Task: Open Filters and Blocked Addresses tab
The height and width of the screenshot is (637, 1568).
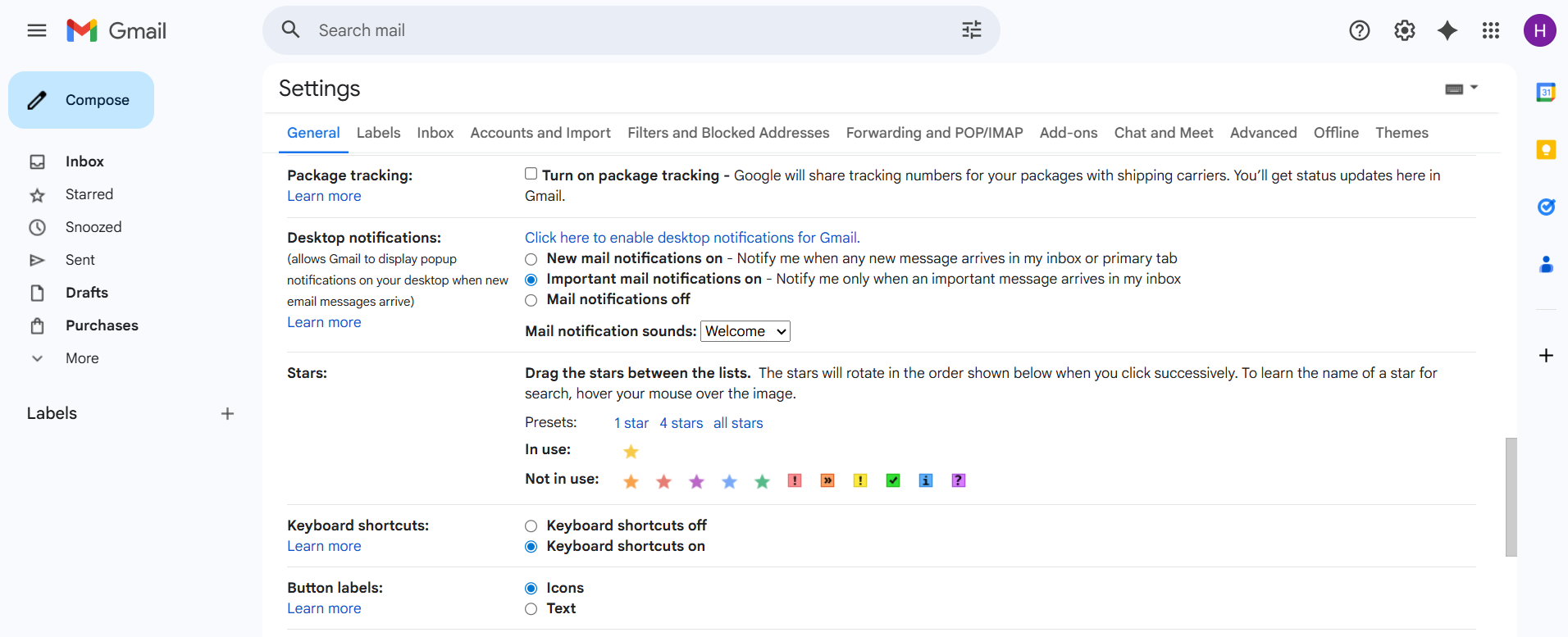Action: 728,133
